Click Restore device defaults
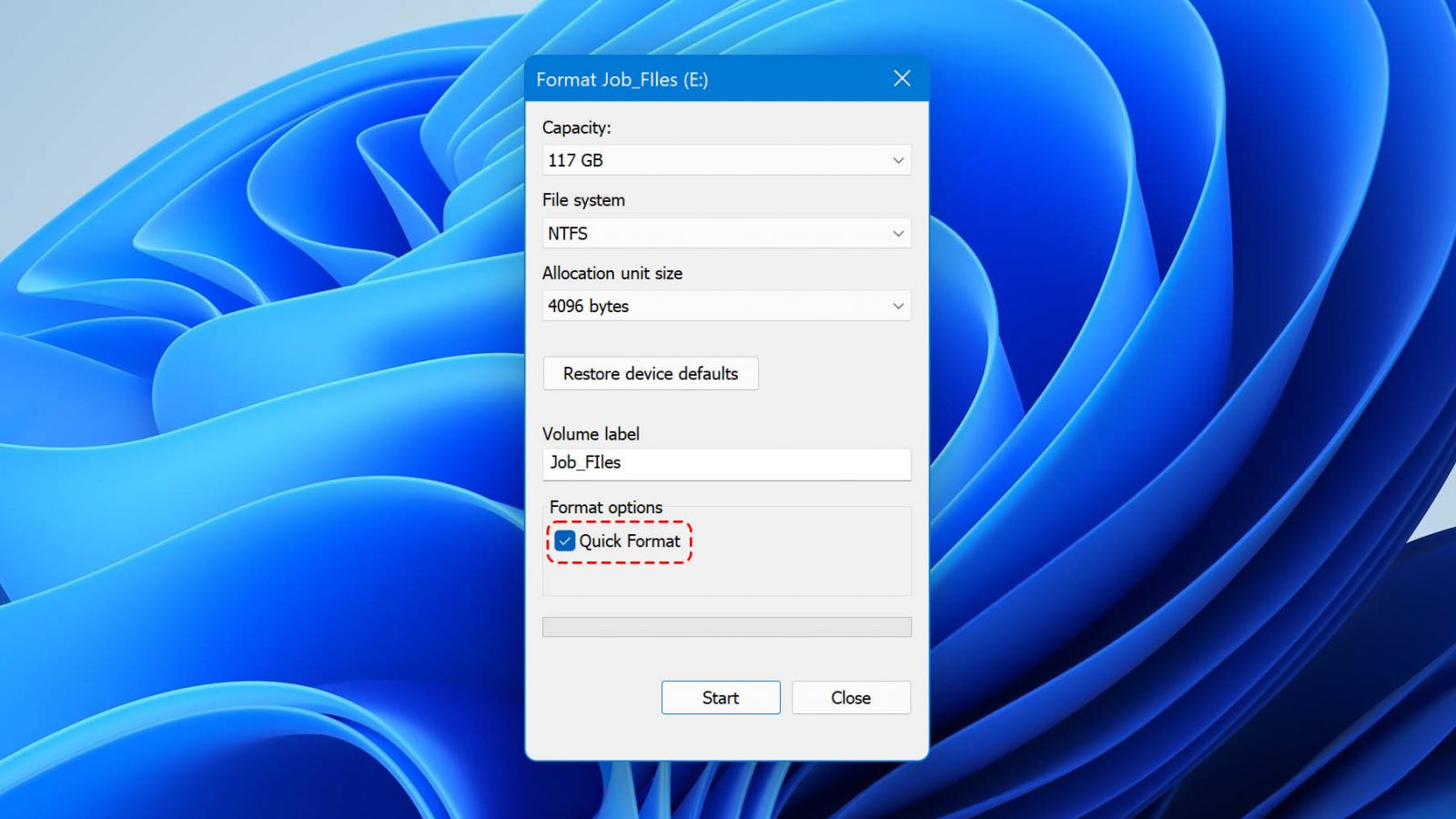 650,373
